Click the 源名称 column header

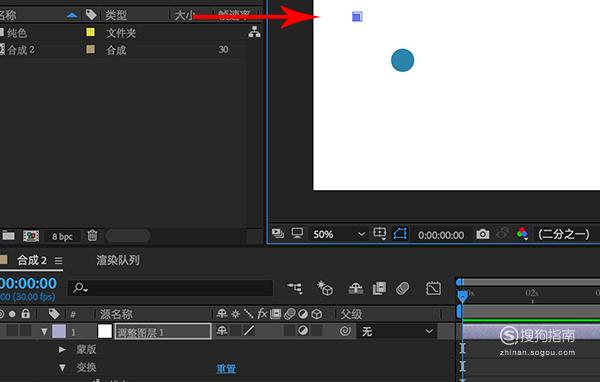pyautogui.click(x=116, y=314)
